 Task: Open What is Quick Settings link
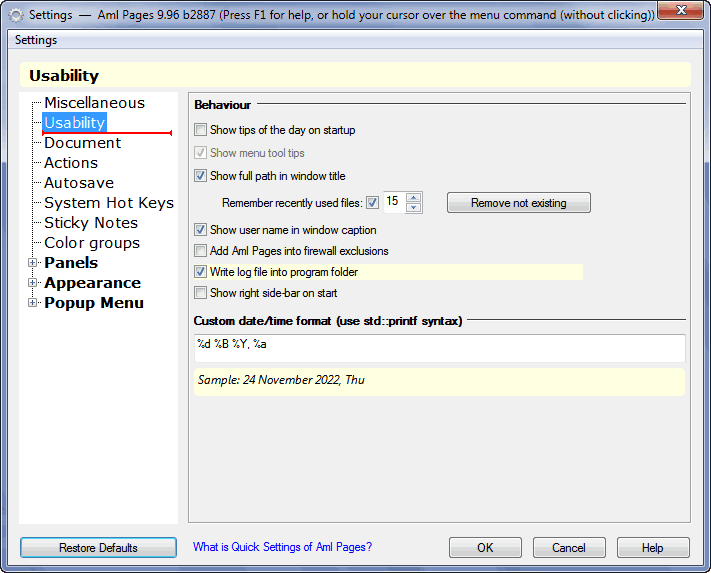click(x=282, y=547)
